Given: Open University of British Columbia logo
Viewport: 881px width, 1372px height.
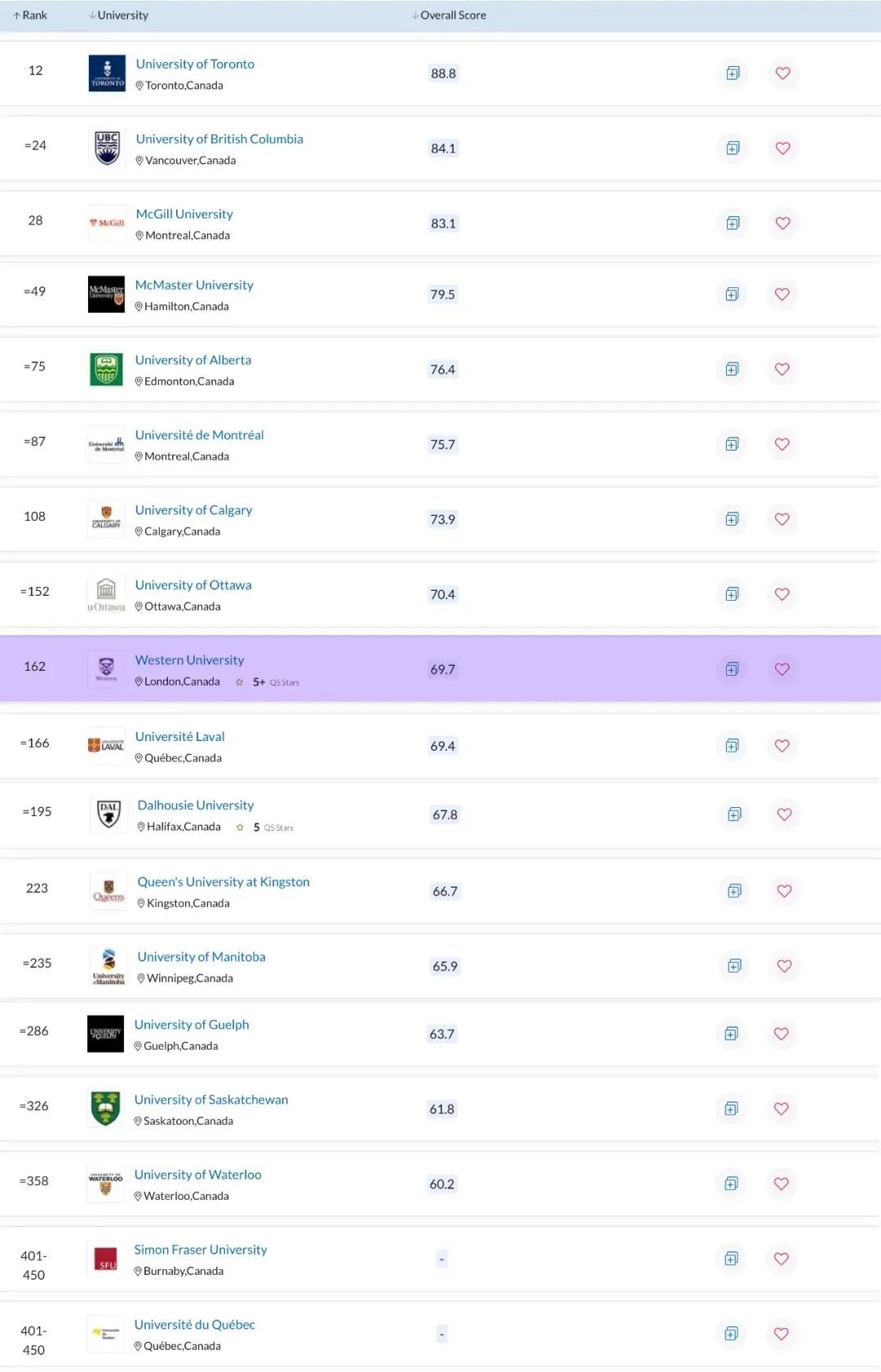Looking at the screenshot, I should (x=107, y=149).
